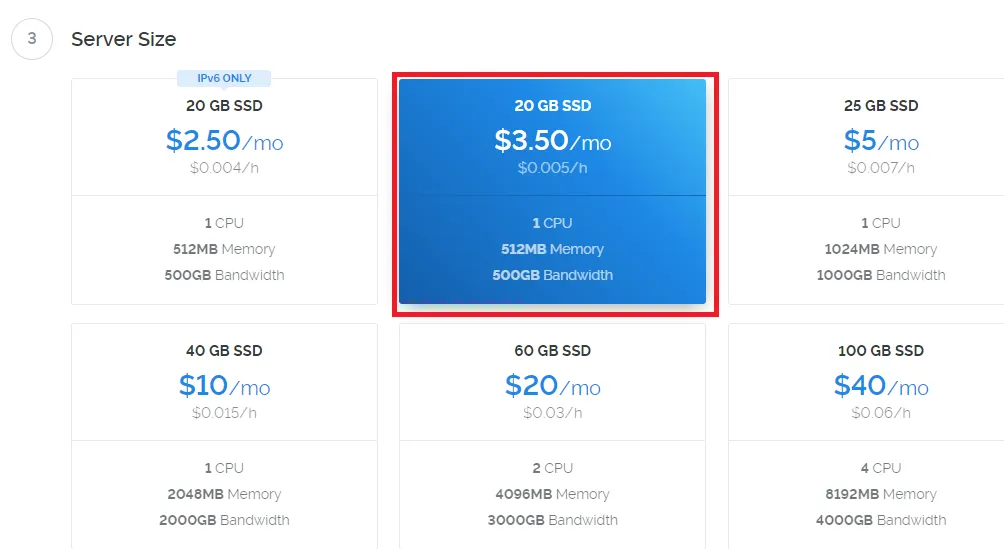Click the IPv6 ONLY badge
This screenshot has height=549, width=1004.
tap(224, 78)
